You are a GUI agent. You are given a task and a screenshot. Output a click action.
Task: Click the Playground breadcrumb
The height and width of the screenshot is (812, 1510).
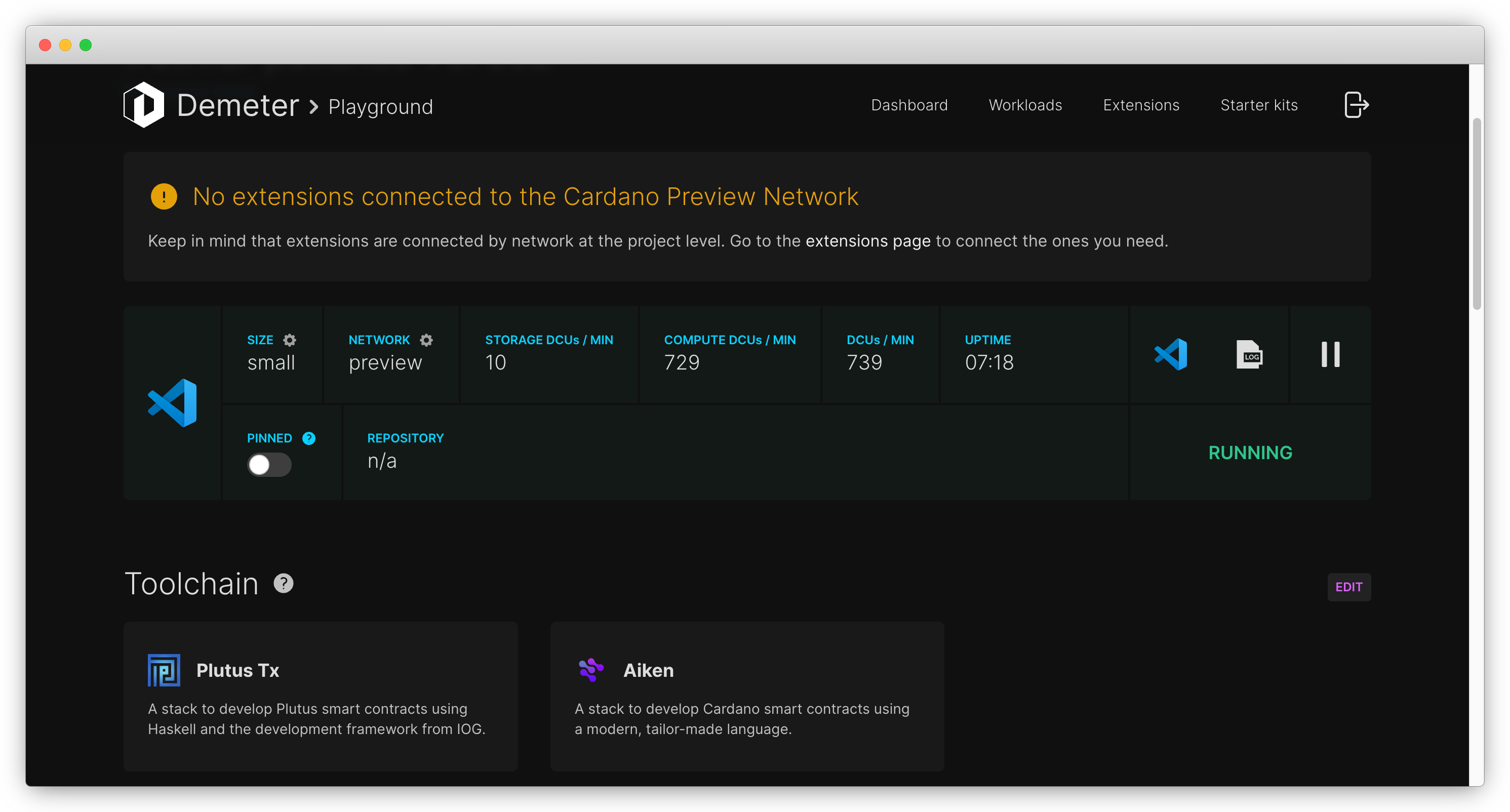point(380,107)
